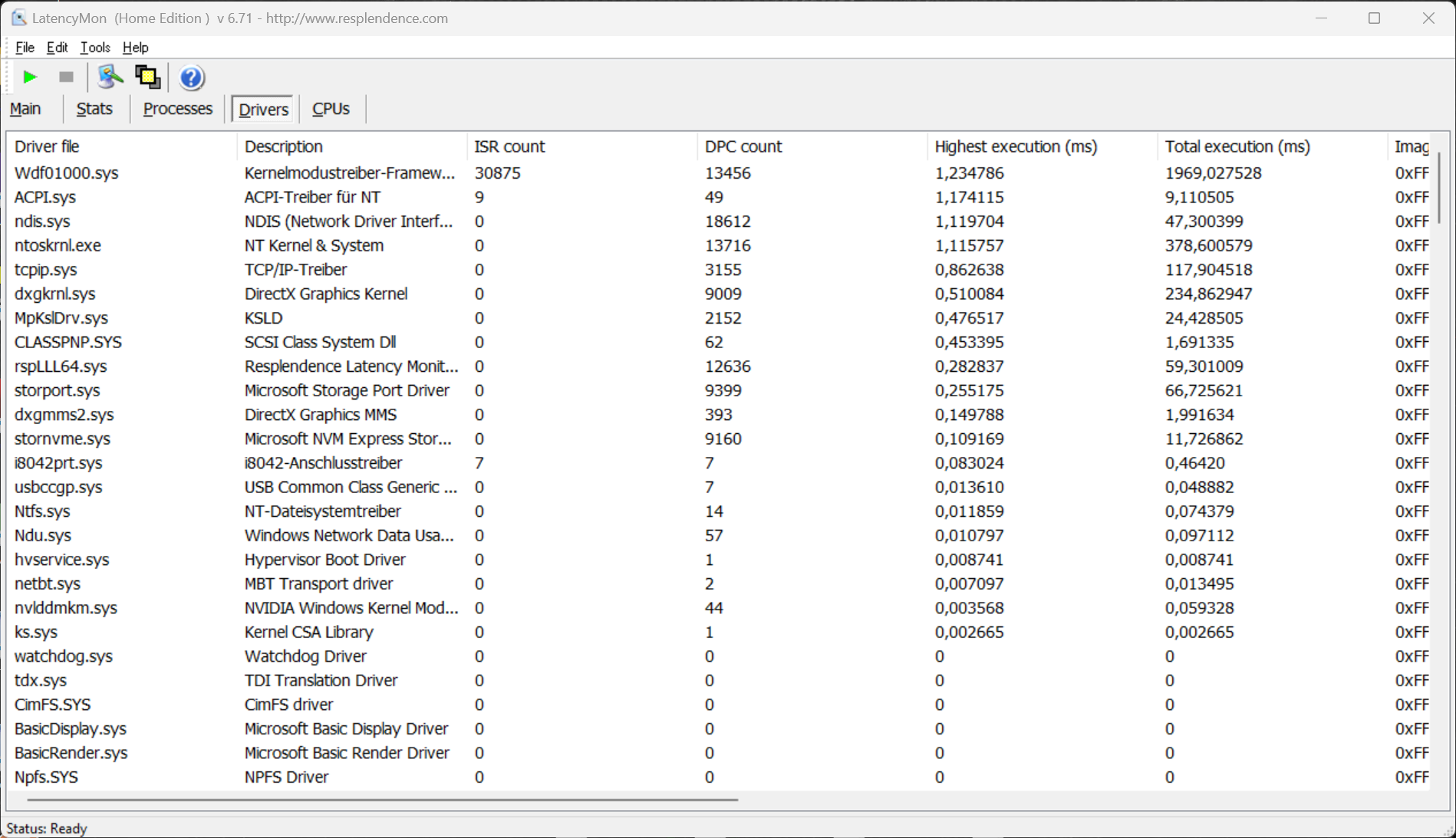Image resolution: width=1456 pixels, height=838 pixels.
Task: Select the hvservice.sys driver row
Action: pyautogui.click(x=718, y=560)
